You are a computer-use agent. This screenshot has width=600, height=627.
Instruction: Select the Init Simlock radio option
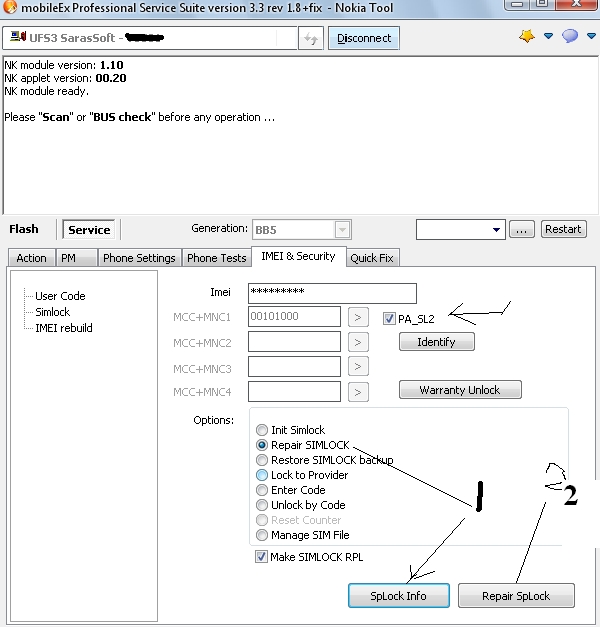pos(262,430)
